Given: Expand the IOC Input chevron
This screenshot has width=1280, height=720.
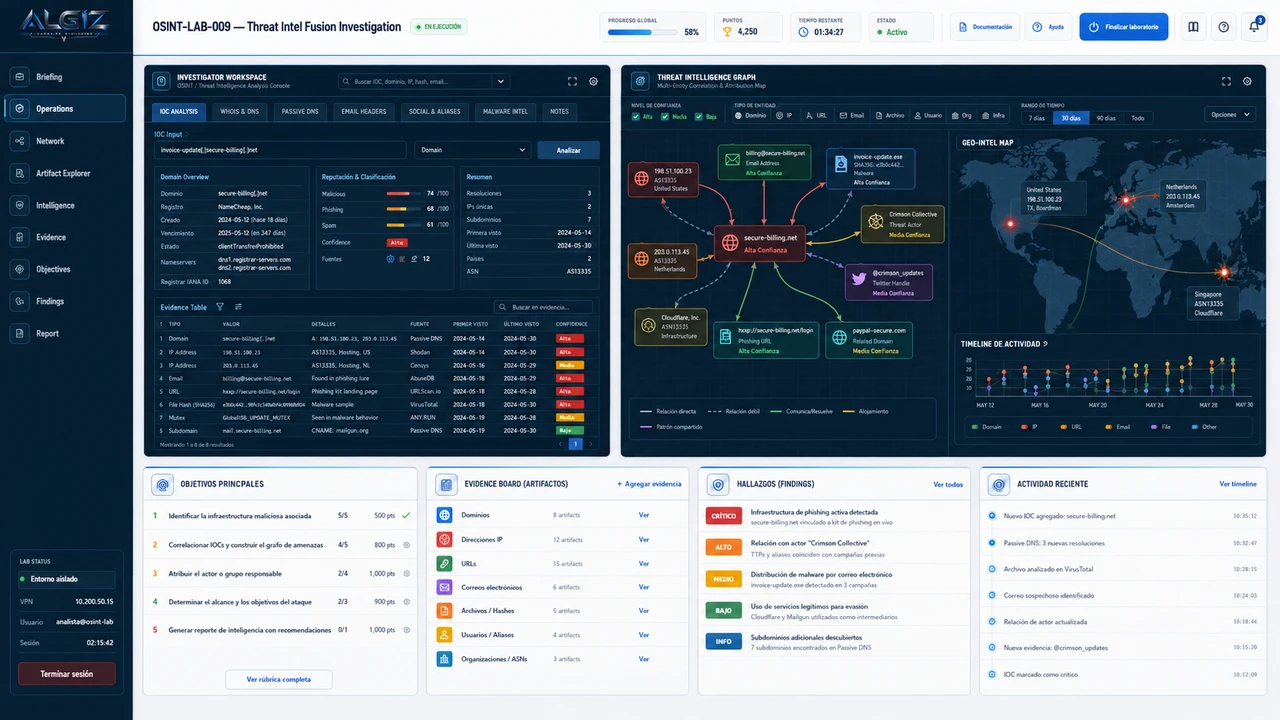Looking at the screenshot, I should [188, 133].
